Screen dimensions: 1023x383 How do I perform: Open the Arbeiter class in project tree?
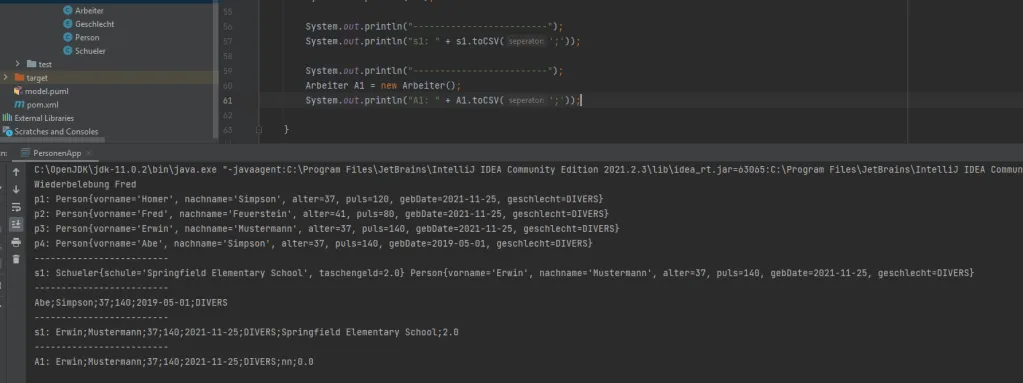[x=89, y=10]
